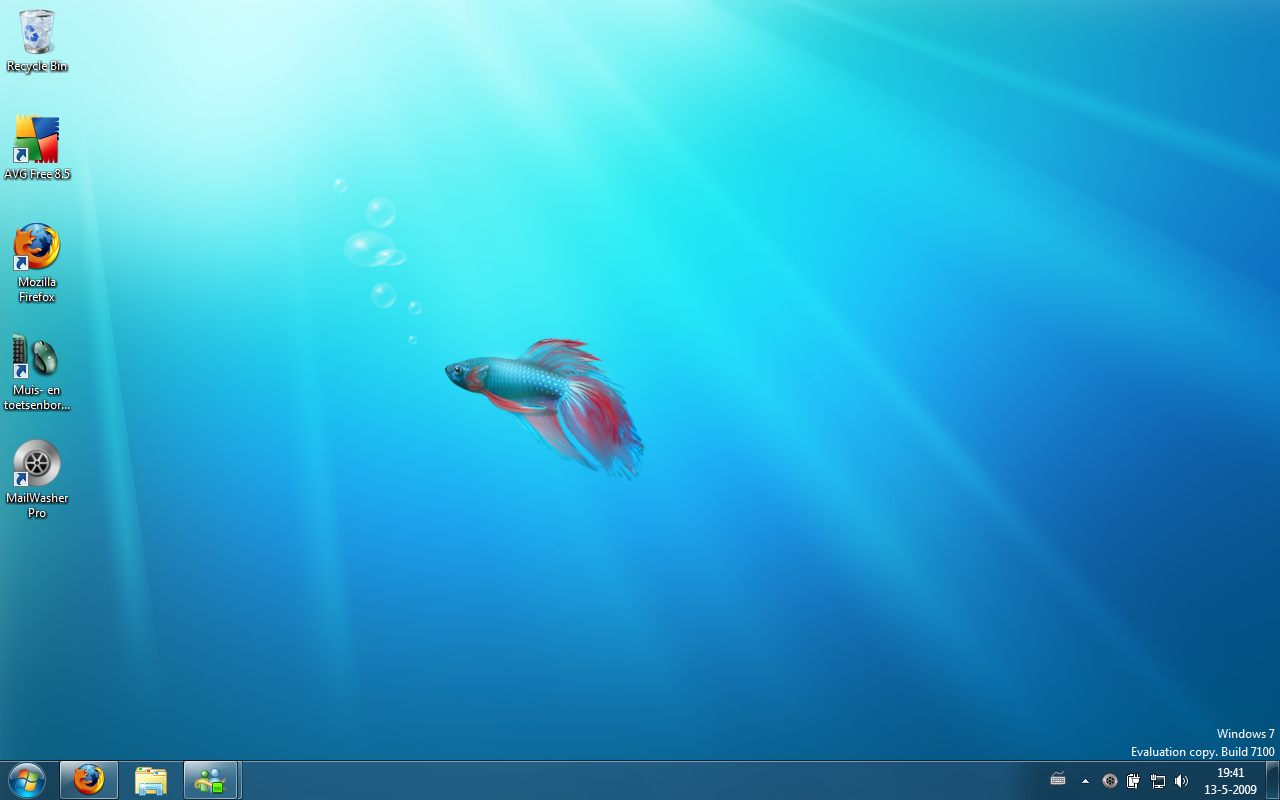Click the on-screen keyboard tray icon
This screenshot has width=1280, height=800.
(x=1058, y=780)
